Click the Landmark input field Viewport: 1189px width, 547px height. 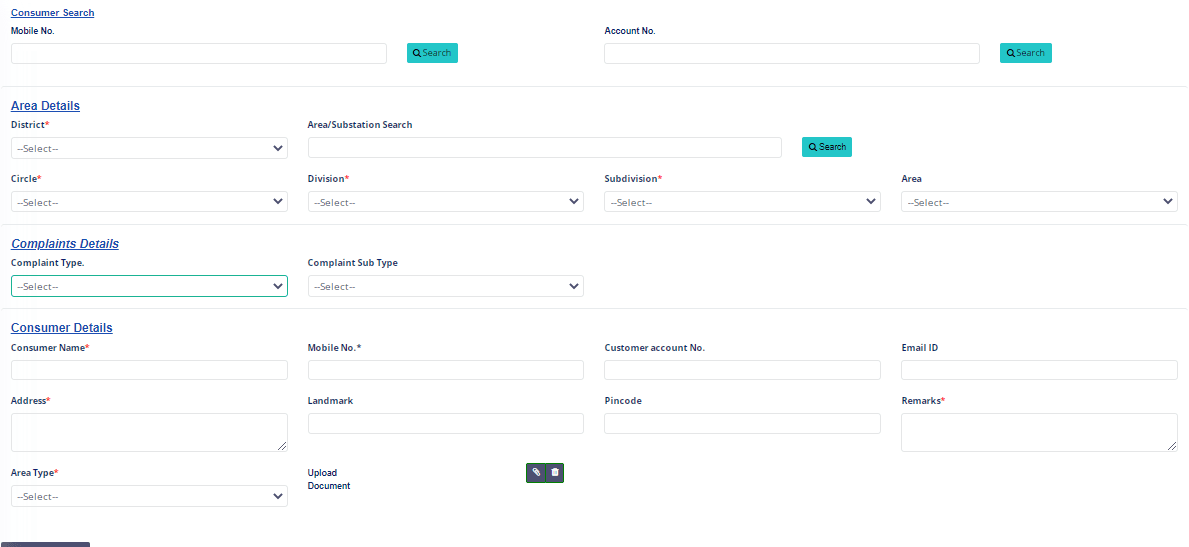tap(445, 423)
